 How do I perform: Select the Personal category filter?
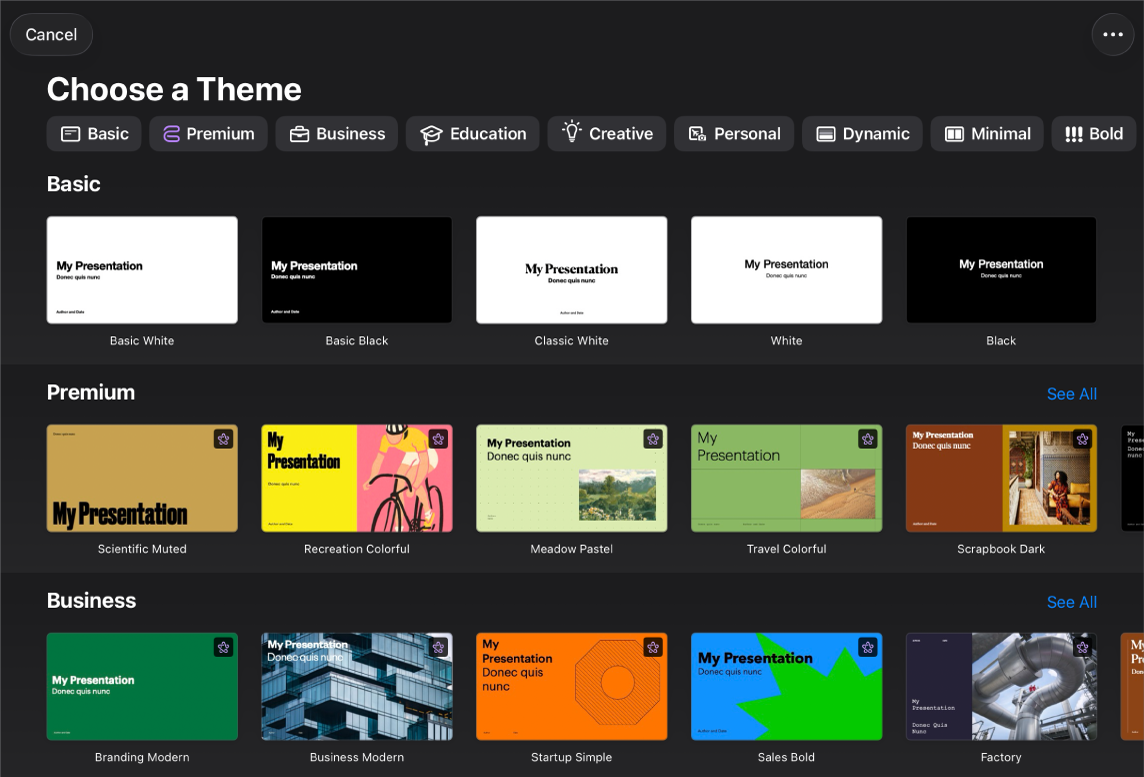(734, 133)
